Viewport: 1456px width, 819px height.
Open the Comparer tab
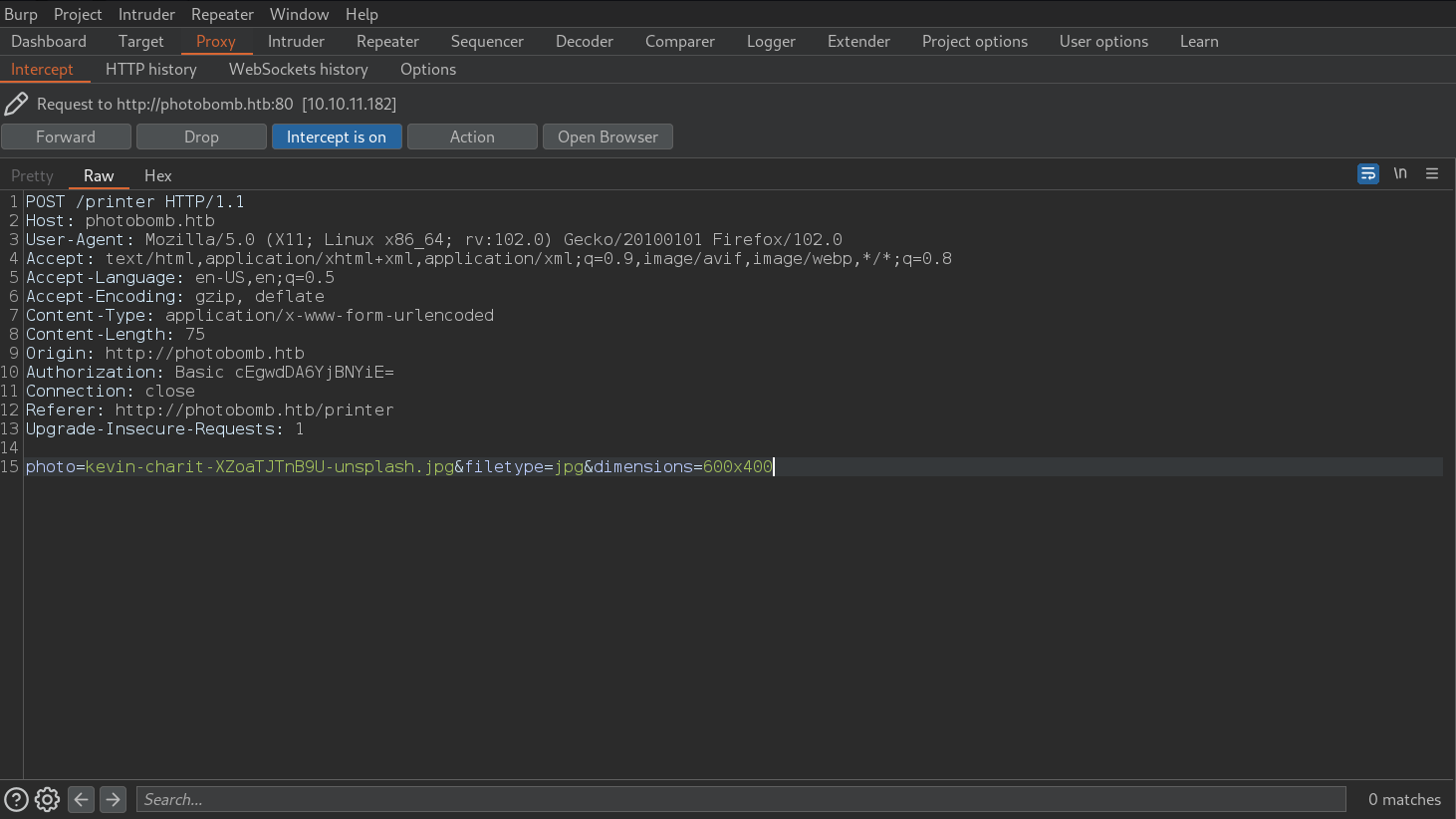pyautogui.click(x=680, y=41)
